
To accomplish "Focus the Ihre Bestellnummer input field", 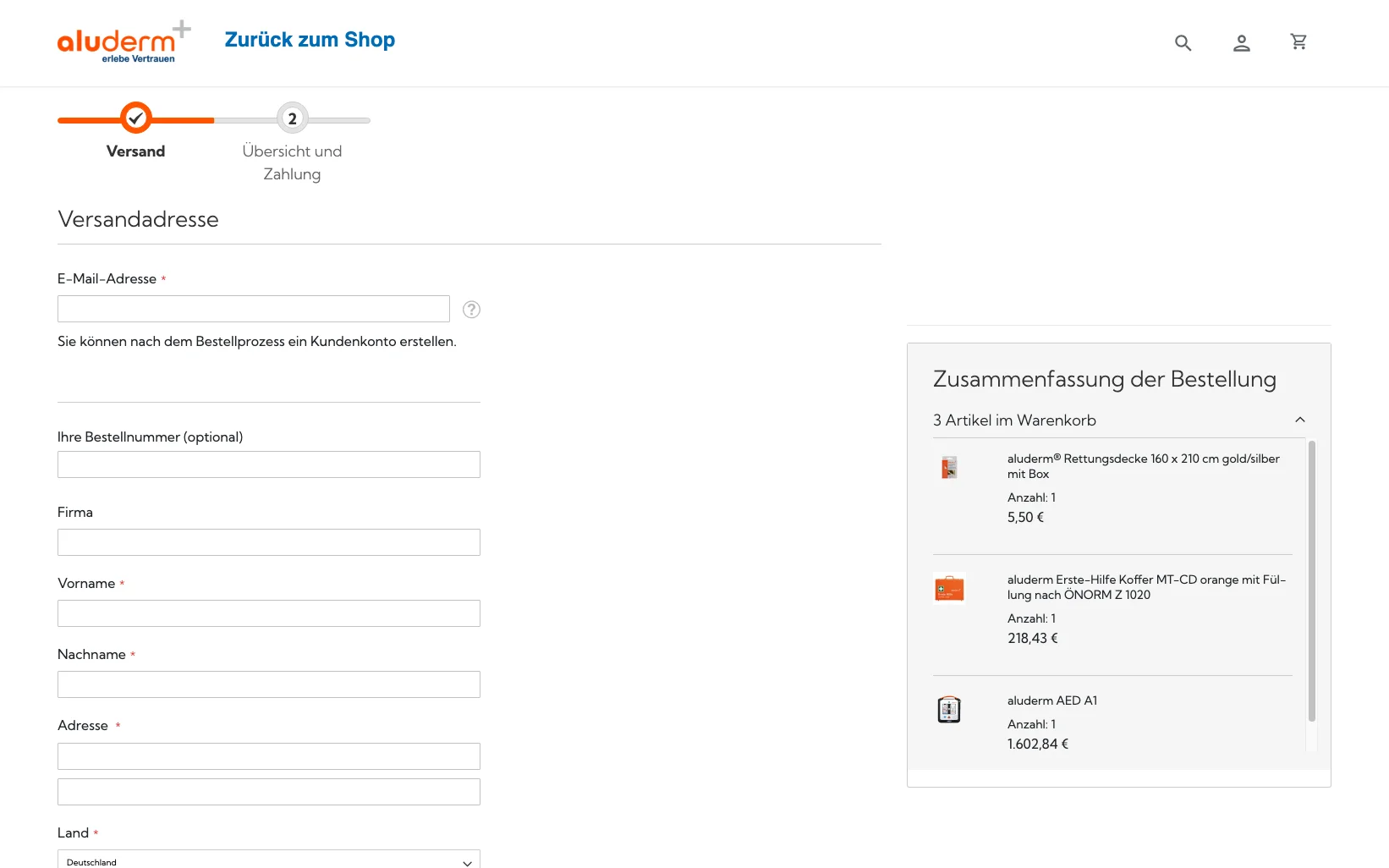I will point(269,464).
